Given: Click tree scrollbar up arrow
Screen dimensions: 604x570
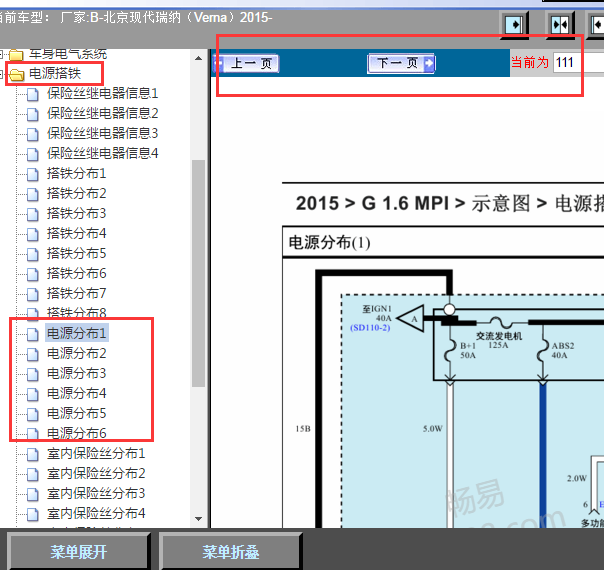Looking at the screenshot, I should pos(199,59).
